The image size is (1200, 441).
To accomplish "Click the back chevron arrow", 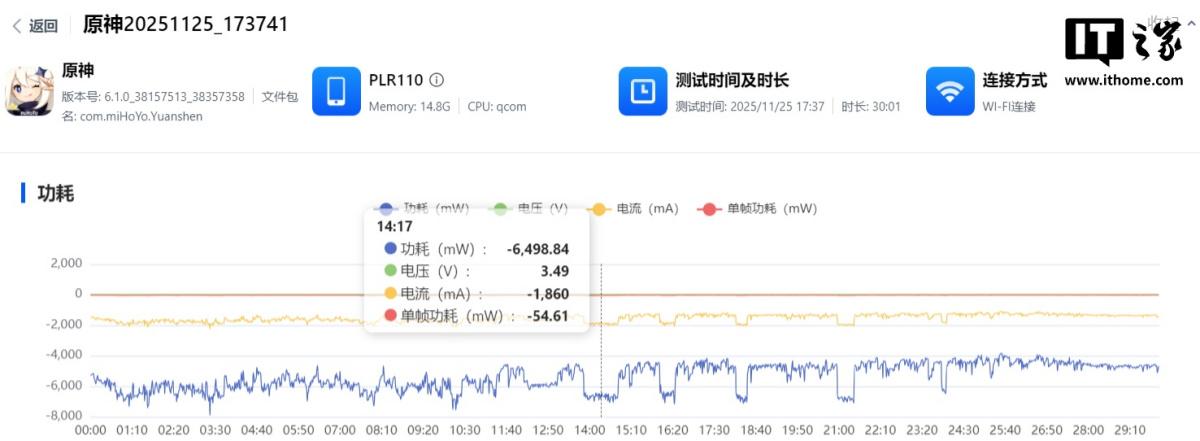I will point(16,26).
